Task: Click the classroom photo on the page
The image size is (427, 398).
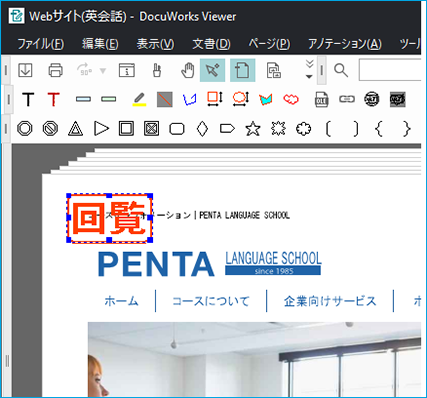Action: 254,359
